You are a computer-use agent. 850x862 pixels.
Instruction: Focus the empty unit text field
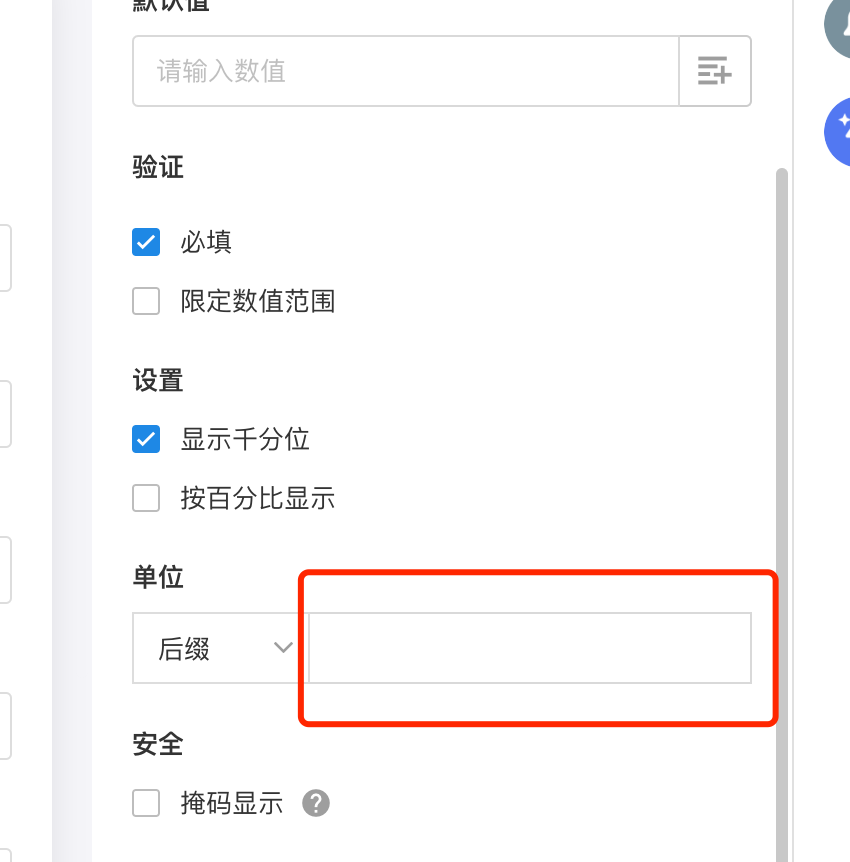pyautogui.click(x=530, y=648)
